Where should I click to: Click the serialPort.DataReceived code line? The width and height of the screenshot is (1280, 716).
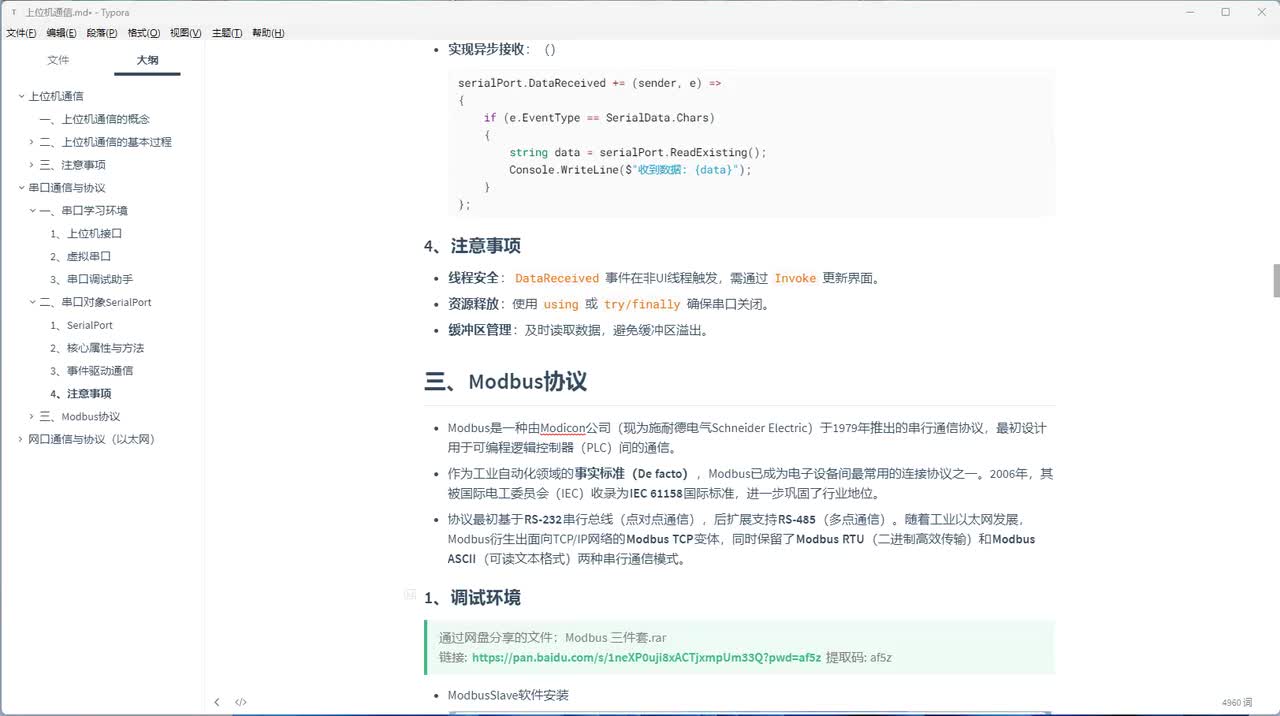pos(590,83)
